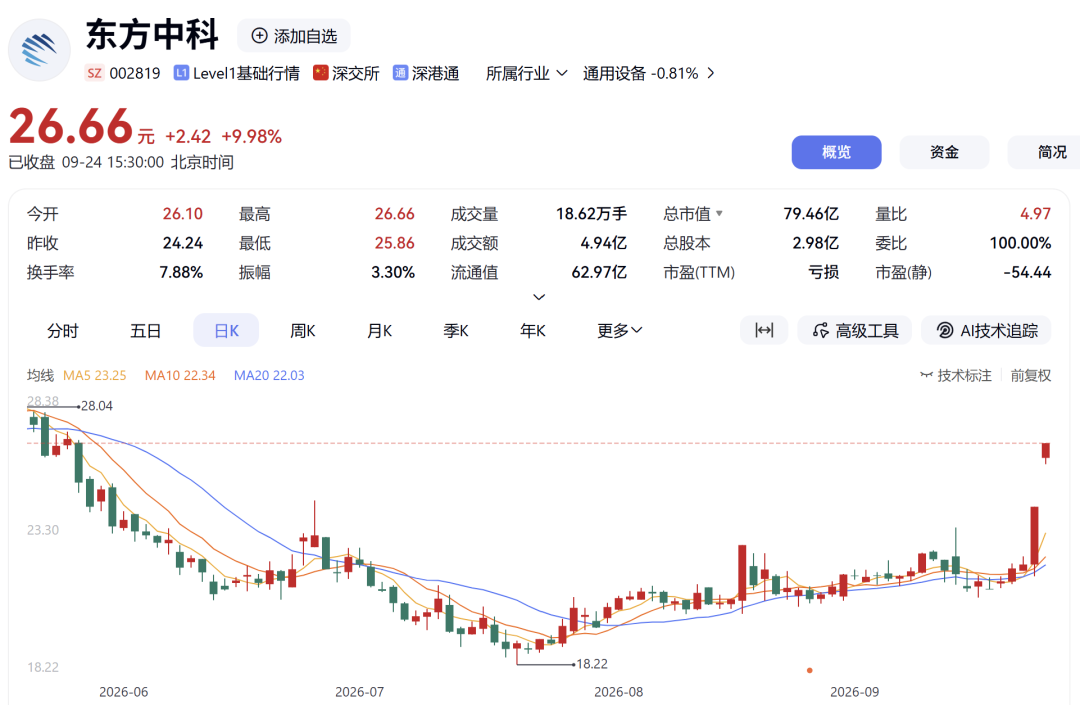Viewport: 1080px width, 705px height.
Task: Click 市盈(静) value -54.44
Action: (1027, 273)
